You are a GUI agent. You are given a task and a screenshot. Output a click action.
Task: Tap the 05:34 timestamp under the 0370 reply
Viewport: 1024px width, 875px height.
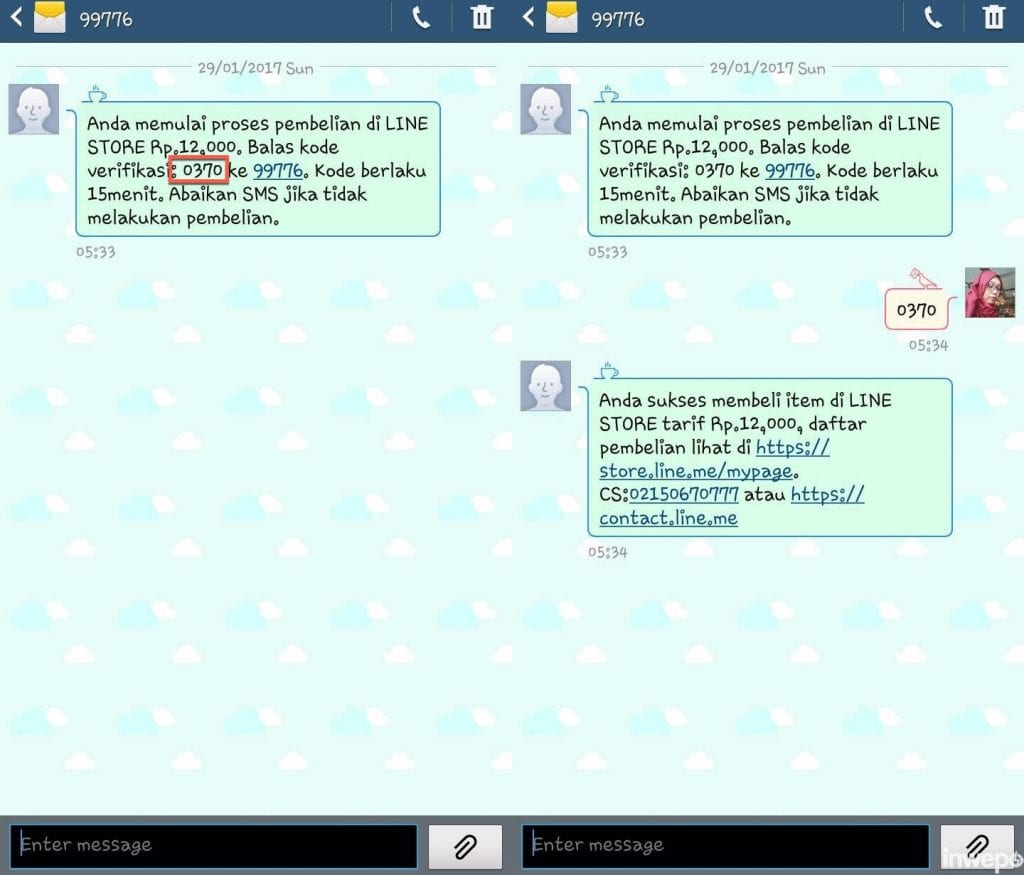(928, 345)
